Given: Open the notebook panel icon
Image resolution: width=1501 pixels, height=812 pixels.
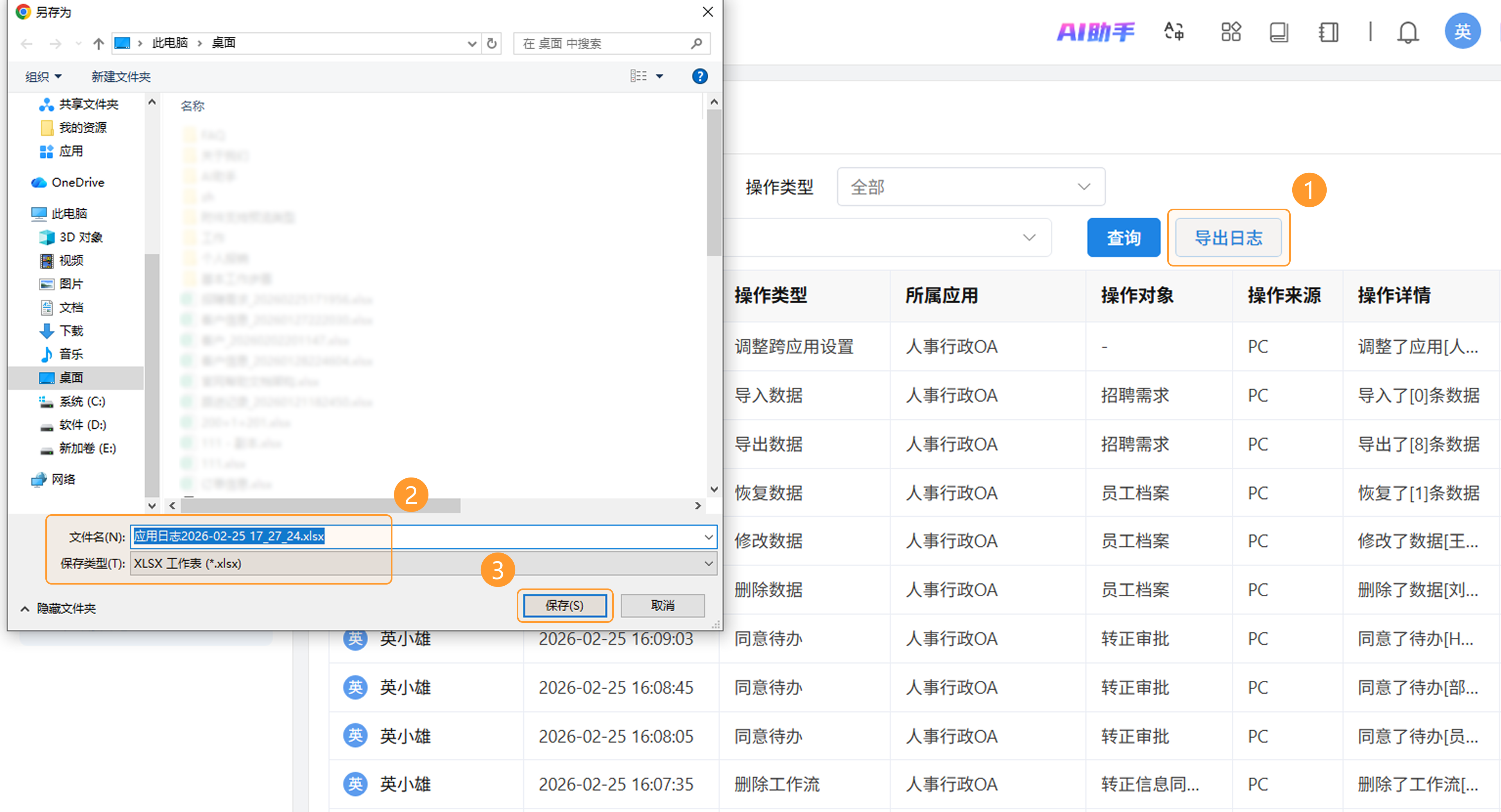Looking at the screenshot, I should pos(1329,31).
